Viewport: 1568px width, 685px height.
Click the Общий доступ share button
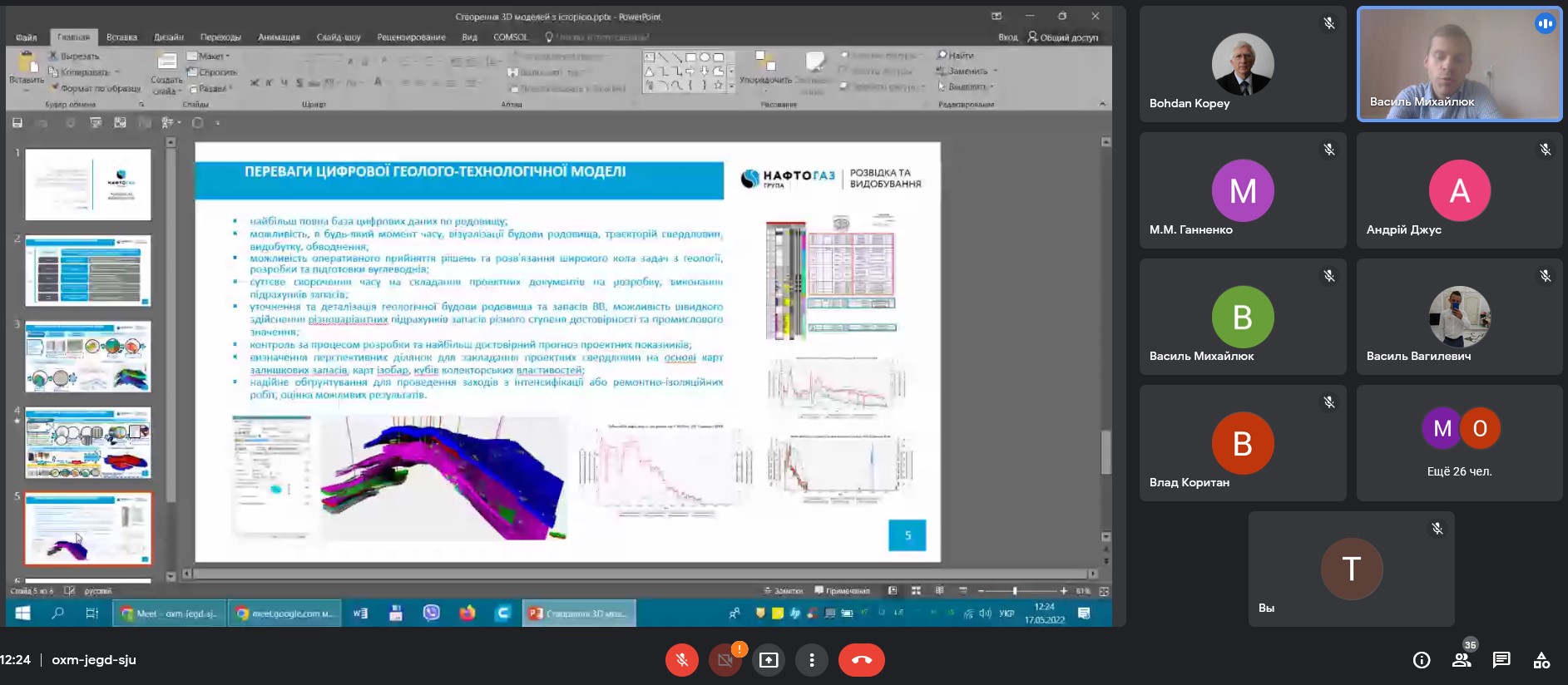tap(1063, 37)
